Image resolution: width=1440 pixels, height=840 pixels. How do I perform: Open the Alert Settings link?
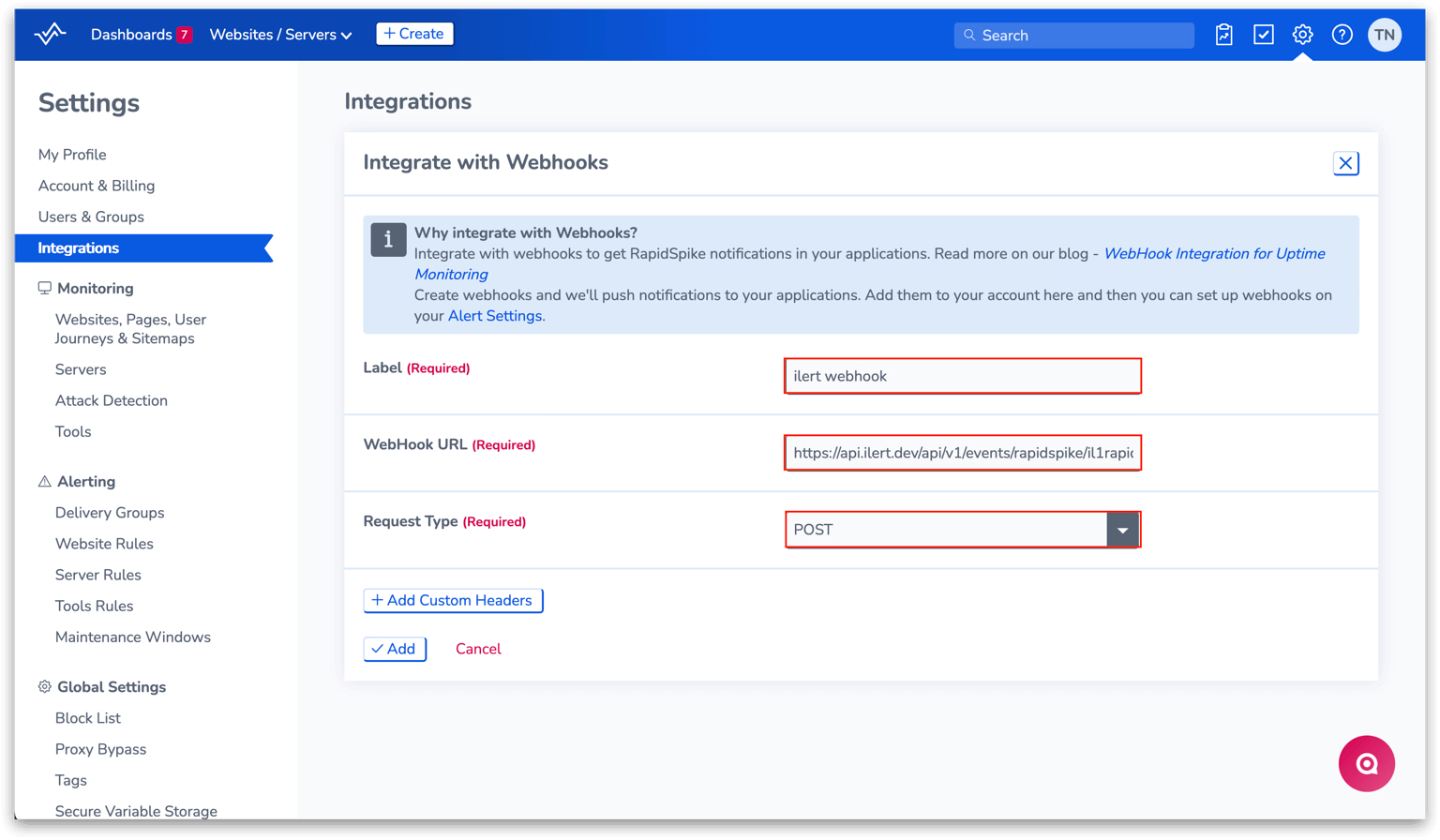(x=495, y=316)
